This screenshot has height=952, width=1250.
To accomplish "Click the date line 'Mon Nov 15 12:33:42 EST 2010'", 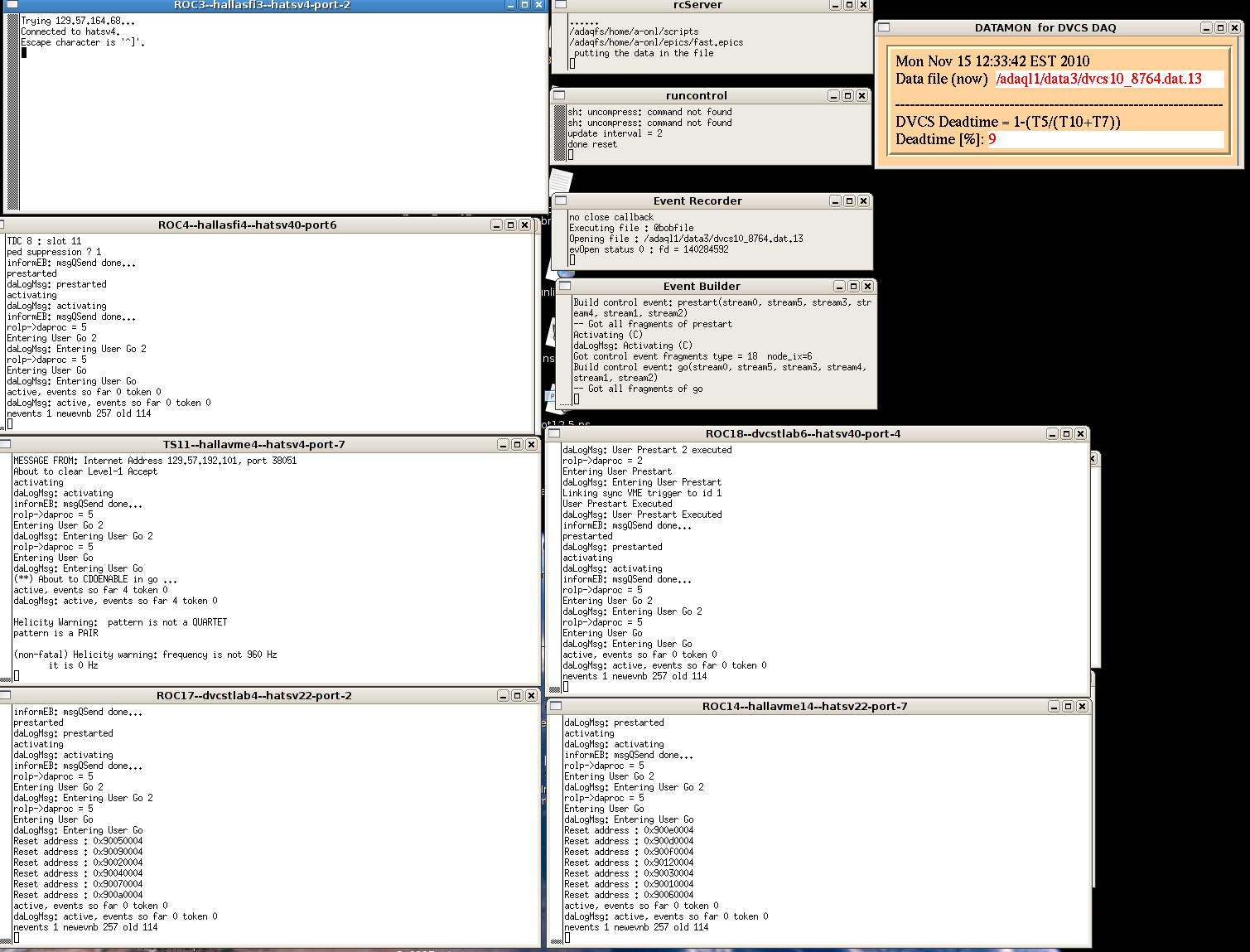I will coord(992,61).
